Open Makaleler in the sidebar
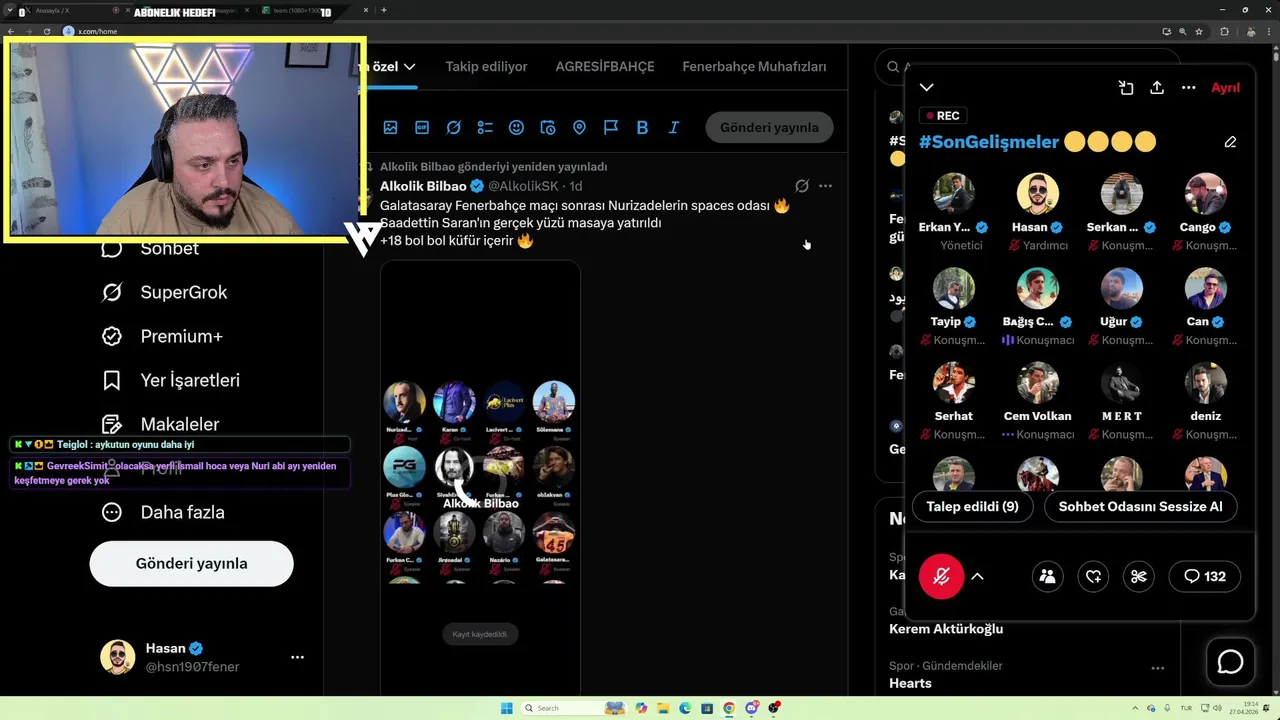The width and height of the screenshot is (1280, 720). click(161, 424)
